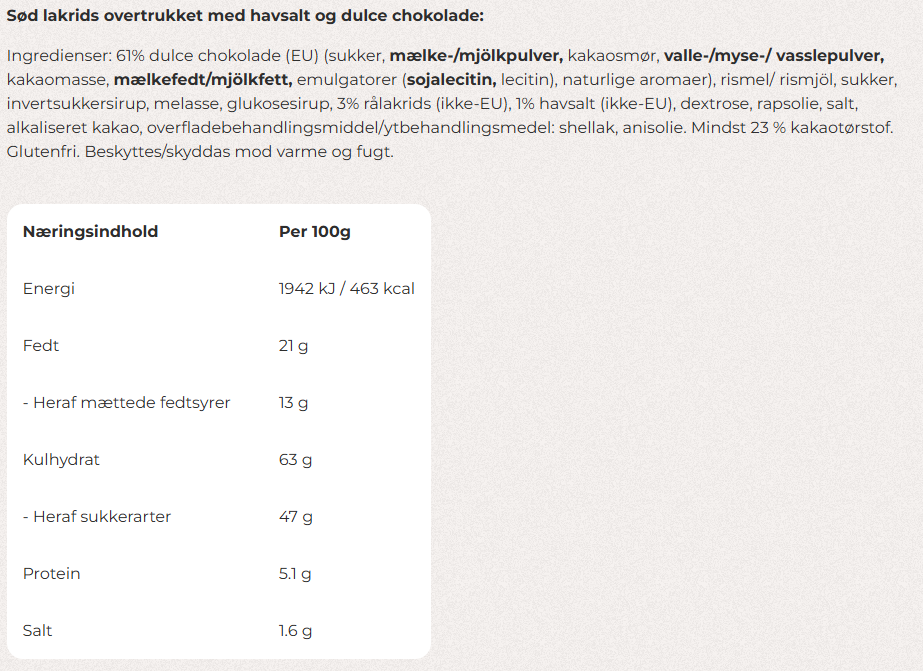Click the salt value '1.6 g'

(295, 631)
